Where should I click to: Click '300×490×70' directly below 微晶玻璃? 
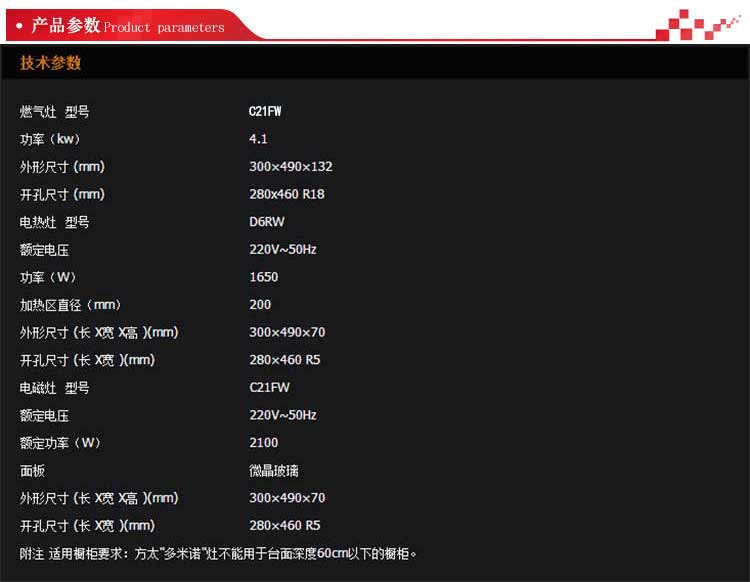[x=287, y=498]
